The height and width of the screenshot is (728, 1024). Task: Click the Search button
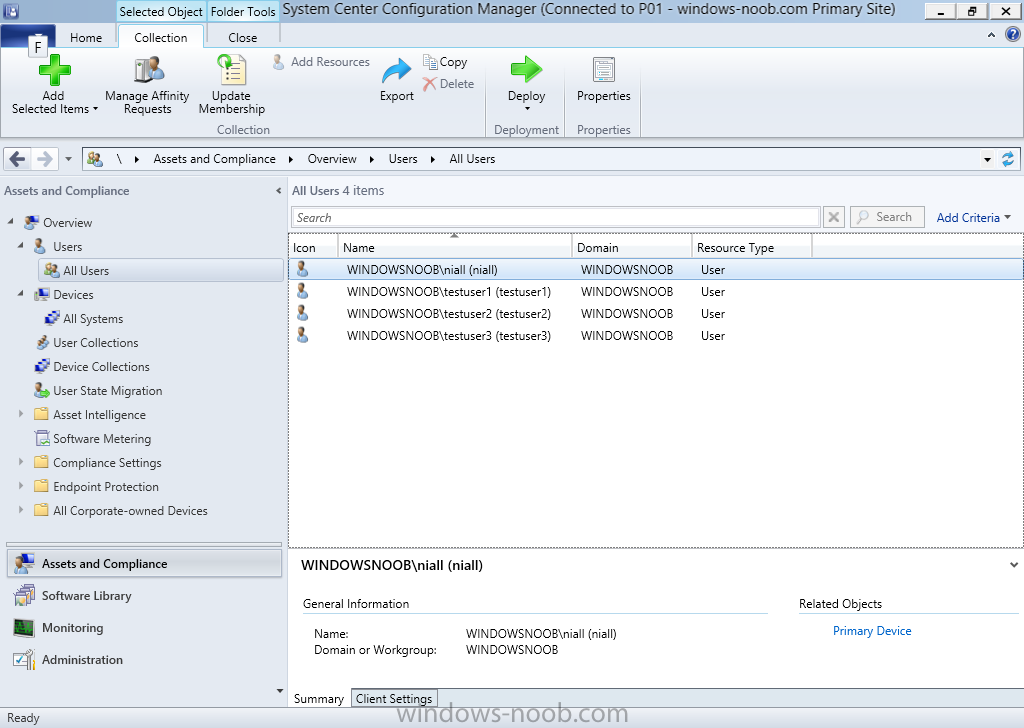coord(887,217)
